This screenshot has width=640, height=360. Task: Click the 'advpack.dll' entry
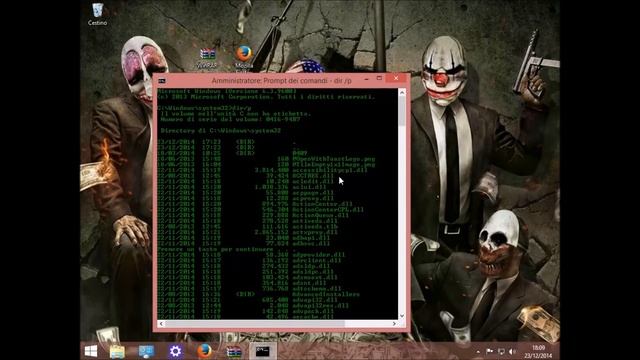pyautogui.click(x=313, y=311)
